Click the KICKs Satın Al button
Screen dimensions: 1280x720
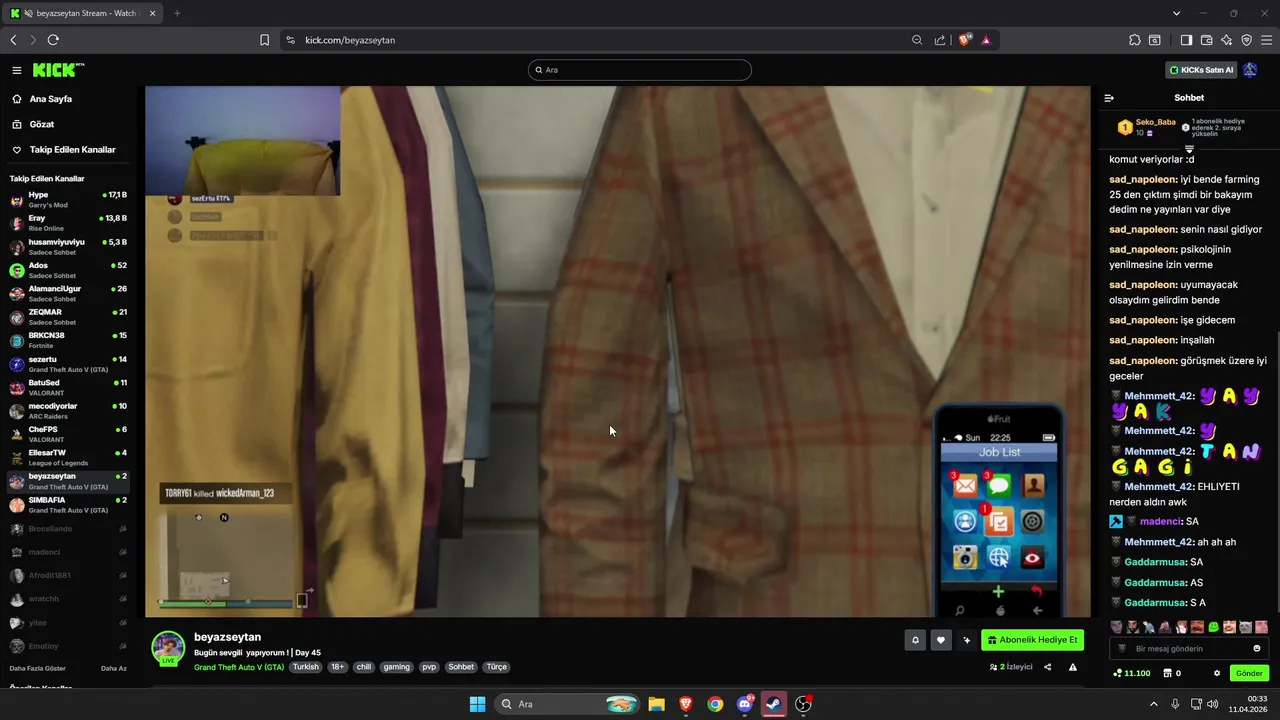pyautogui.click(x=1201, y=70)
